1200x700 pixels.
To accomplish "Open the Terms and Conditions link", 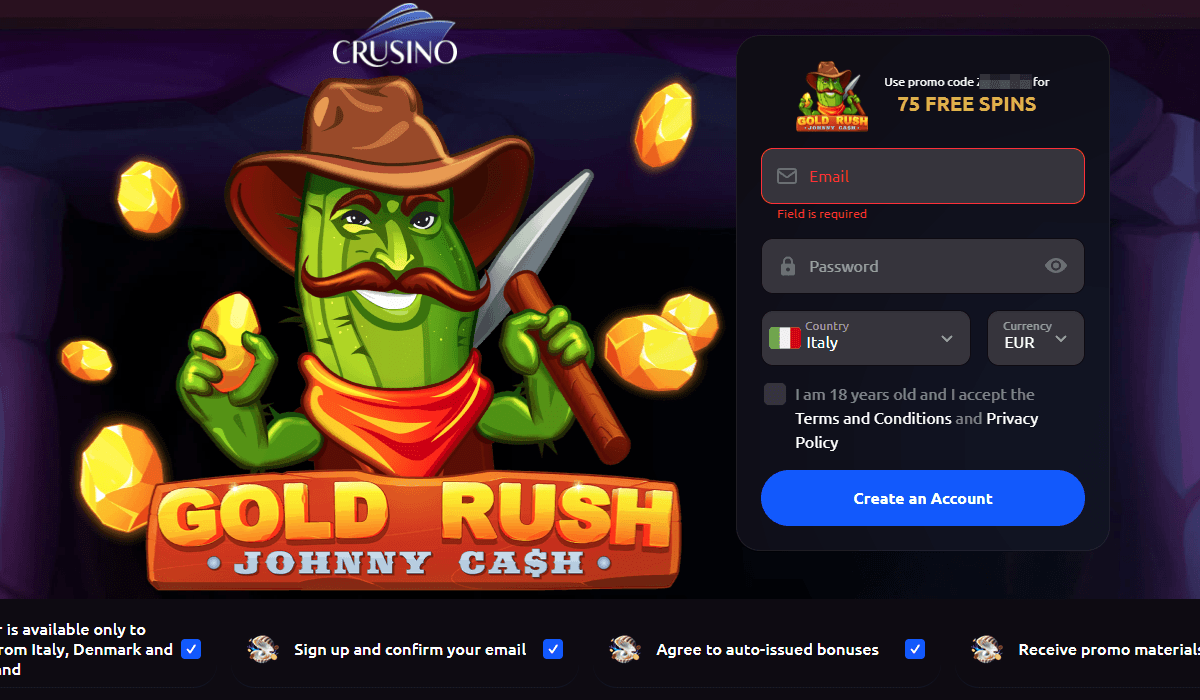I will (x=873, y=418).
